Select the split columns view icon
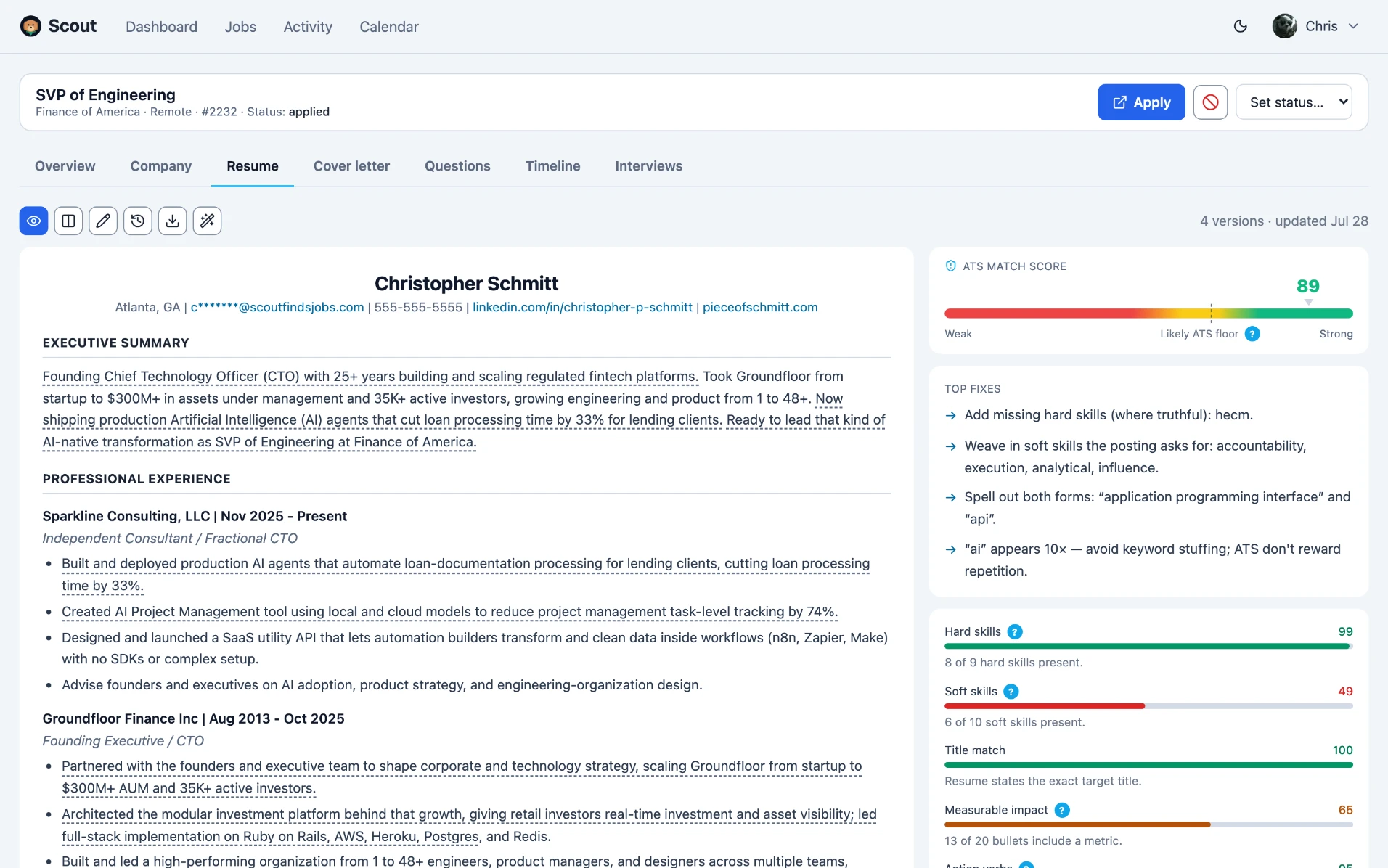 pyautogui.click(x=68, y=221)
